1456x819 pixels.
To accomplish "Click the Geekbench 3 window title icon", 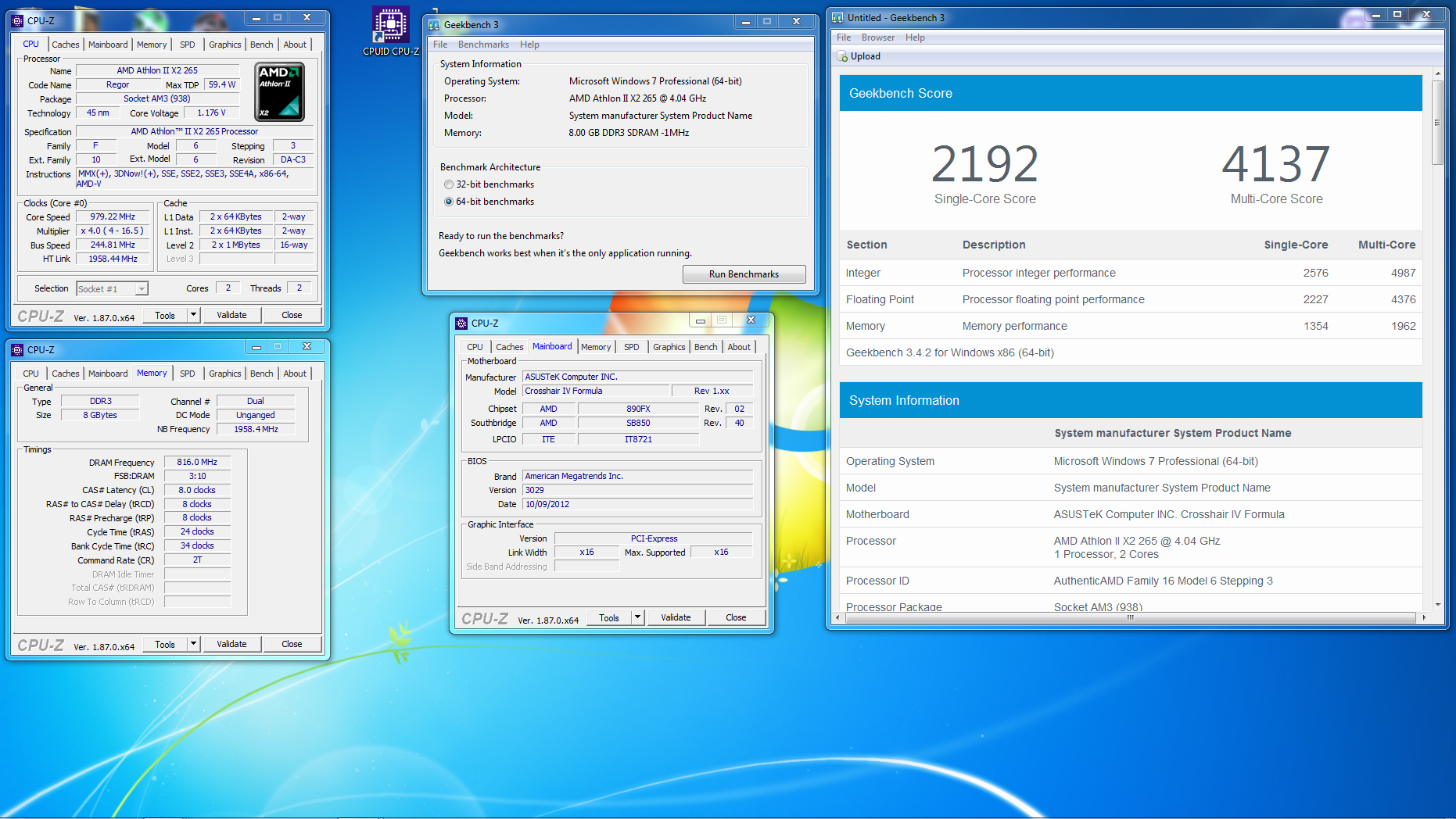I will coord(434,24).
